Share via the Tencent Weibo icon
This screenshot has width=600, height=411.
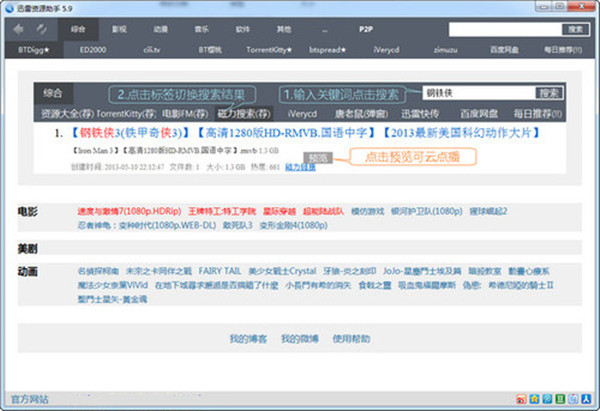pos(547,399)
